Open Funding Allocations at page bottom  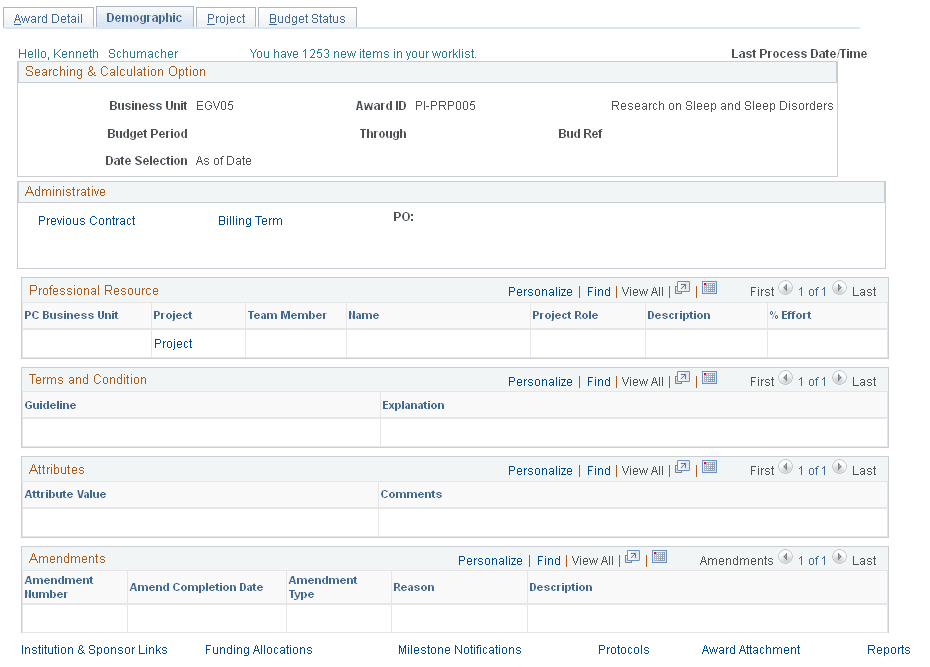(258, 649)
